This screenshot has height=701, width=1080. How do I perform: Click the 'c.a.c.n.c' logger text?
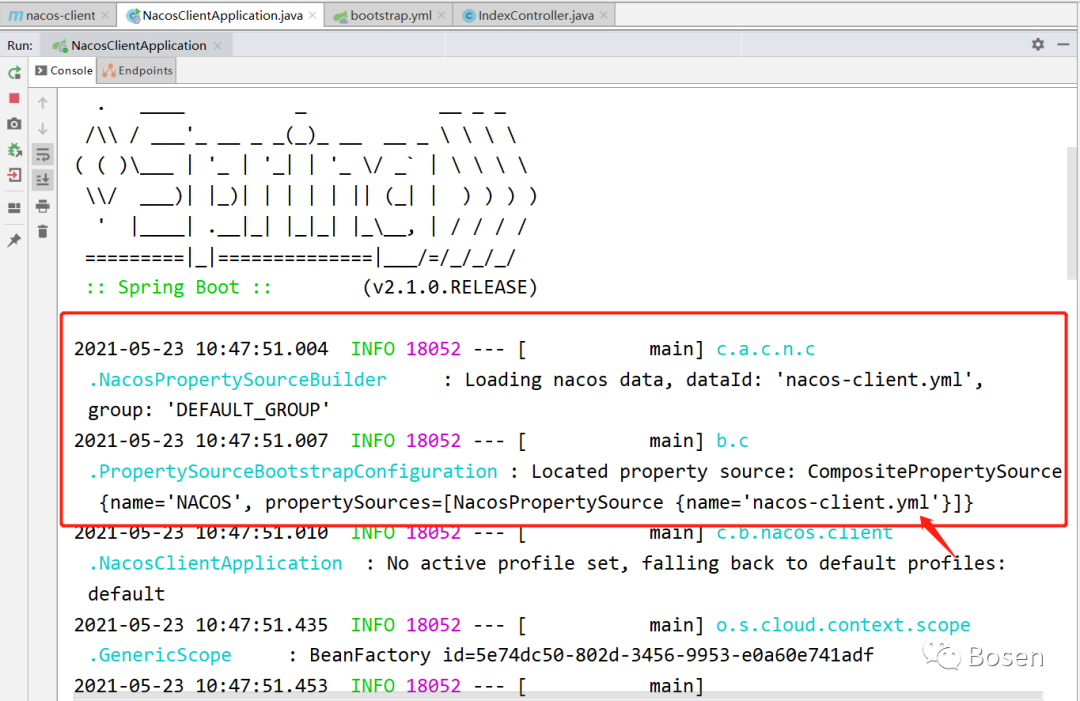coord(765,349)
